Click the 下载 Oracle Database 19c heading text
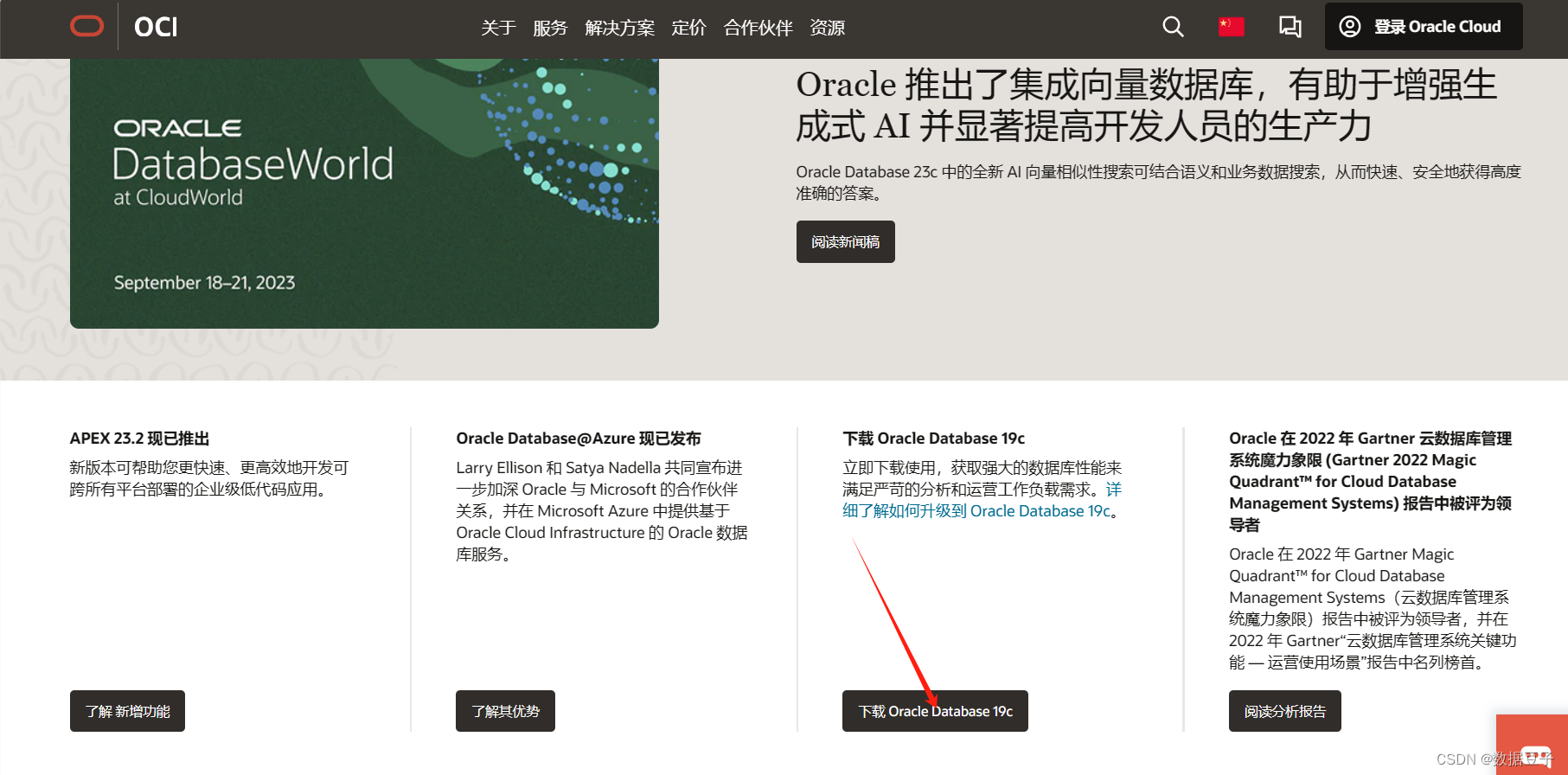The height and width of the screenshot is (775, 1568). 933,439
